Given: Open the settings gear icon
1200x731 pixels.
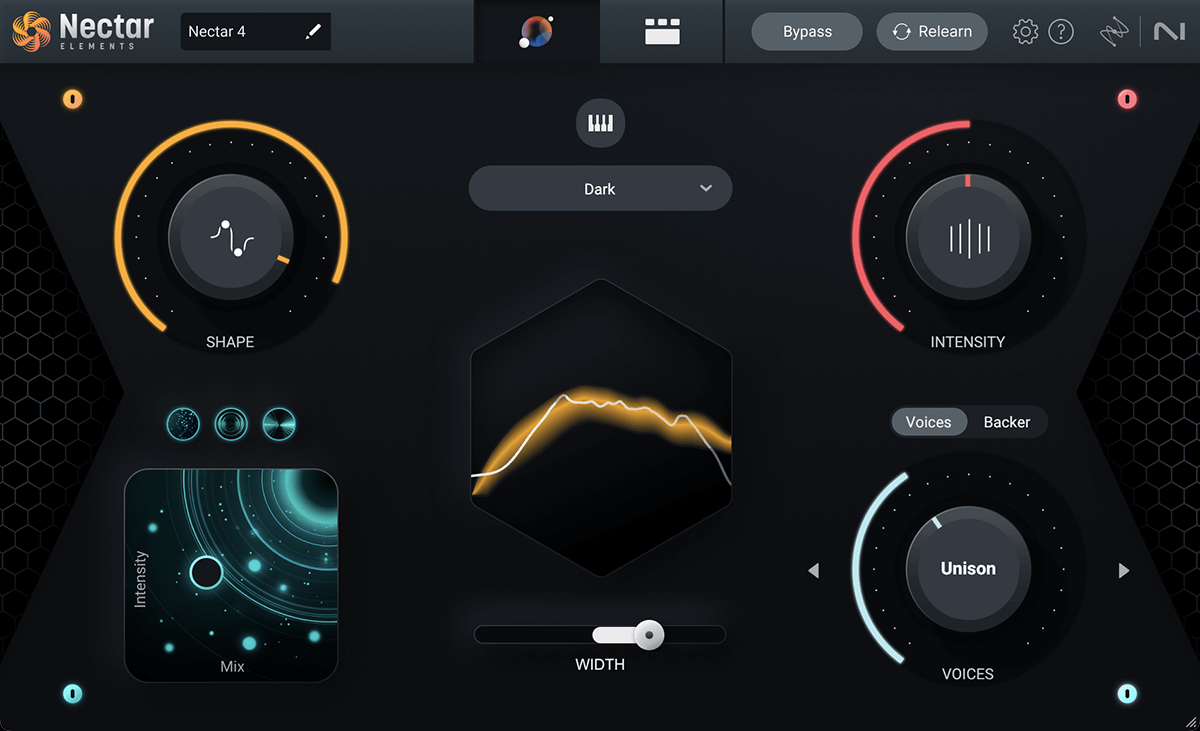Looking at the screenshot, I should 1025,31.
